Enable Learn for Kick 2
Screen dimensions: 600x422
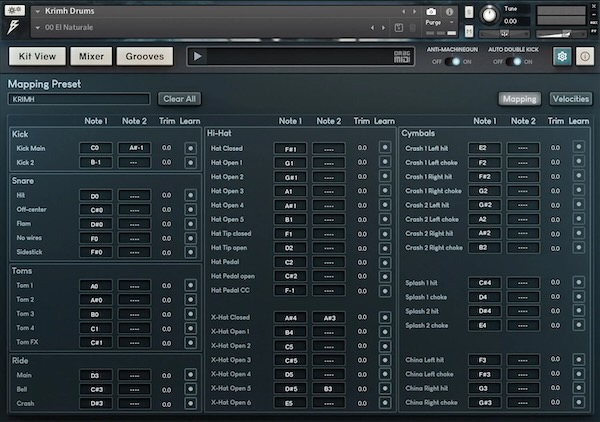[190, 163]
